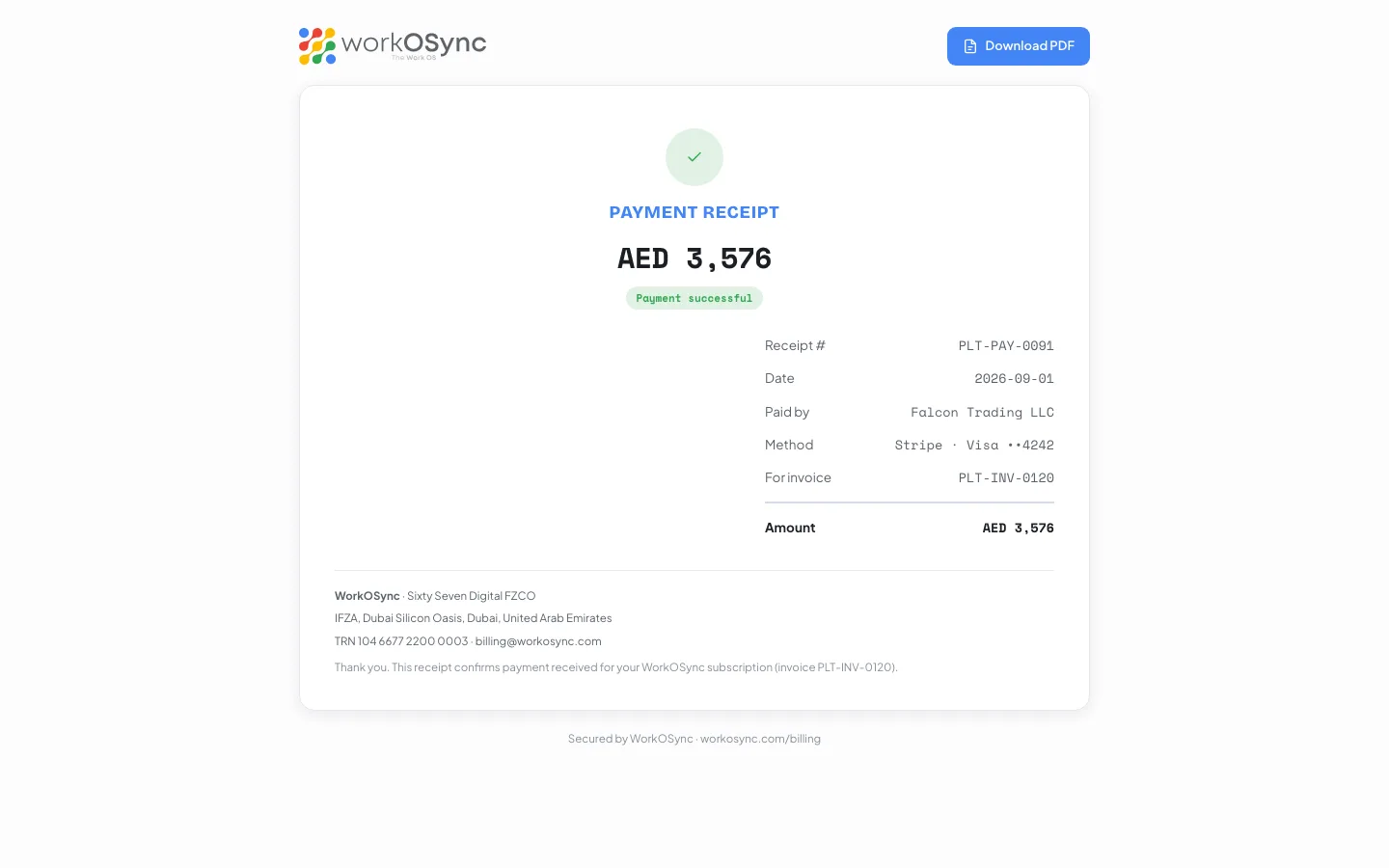Select payment method Stripe Visa 4242

(974, 446)
